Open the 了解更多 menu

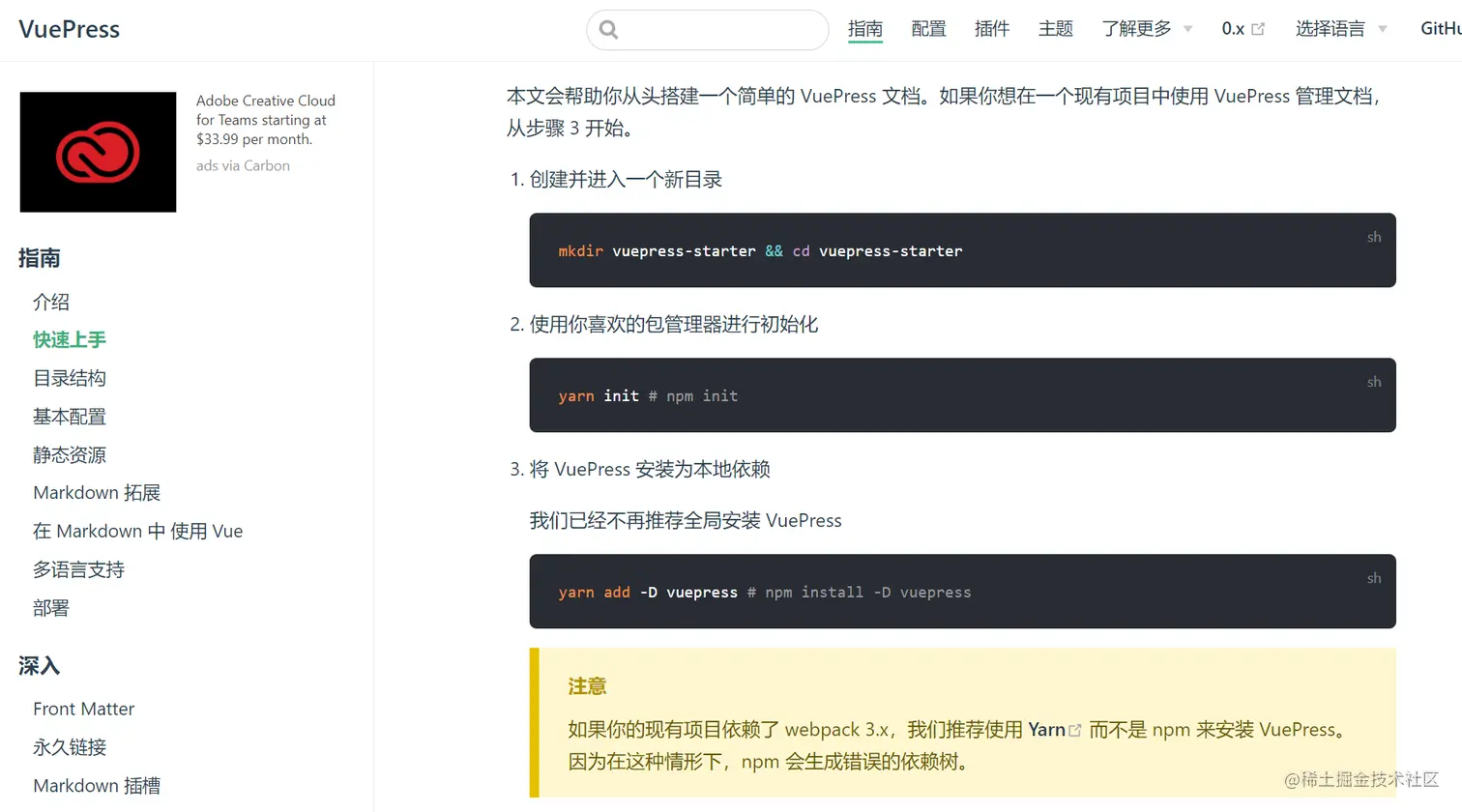click(x=1137, y=29)
